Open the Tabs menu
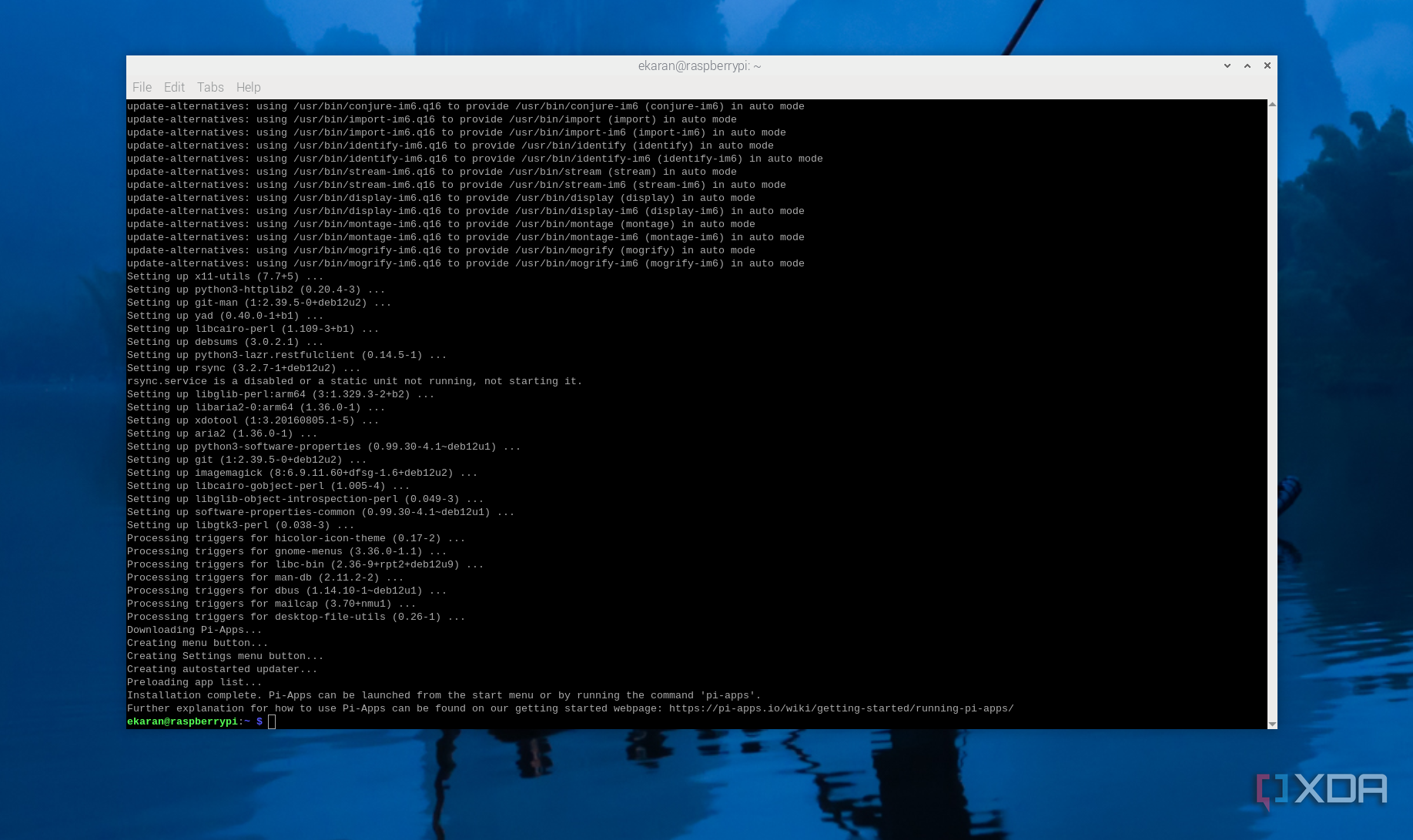This screenshot has width=1413, height=840. [210, 87]
